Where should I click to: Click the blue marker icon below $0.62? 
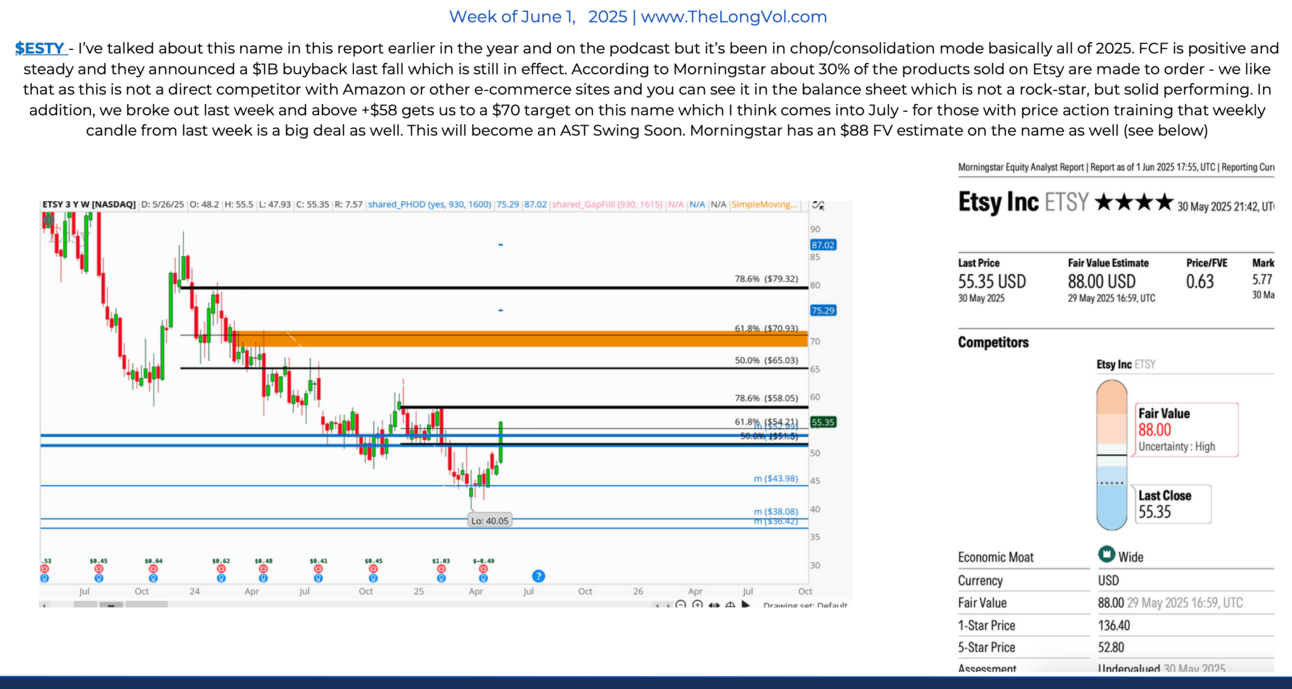[221, 578]
